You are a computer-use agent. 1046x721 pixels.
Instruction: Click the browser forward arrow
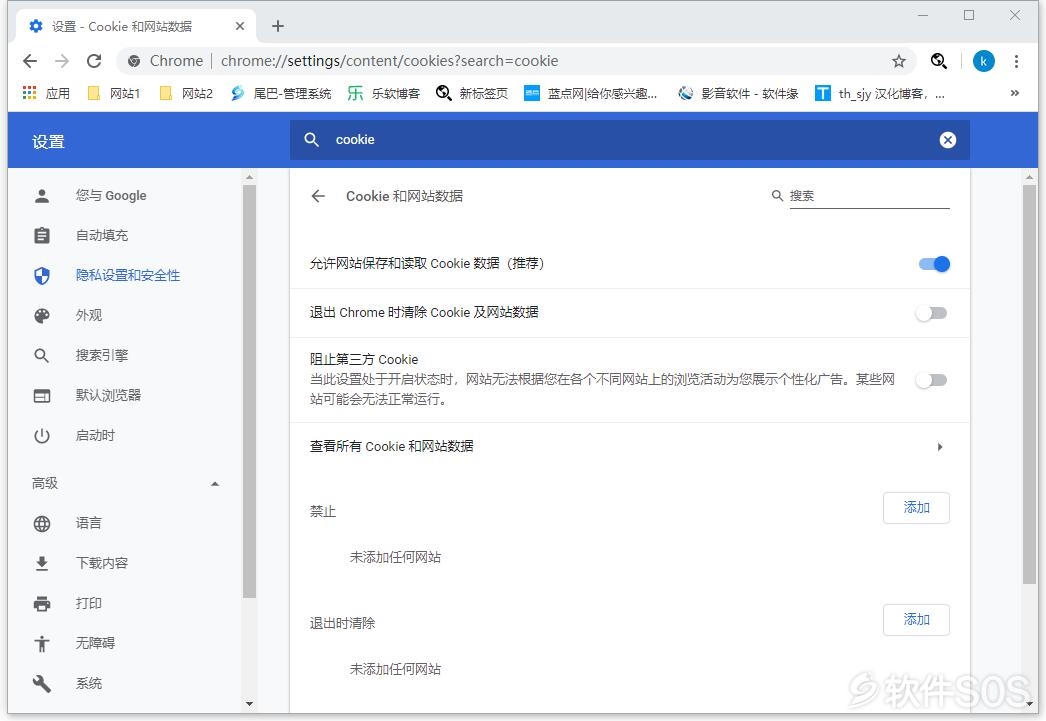62,61
